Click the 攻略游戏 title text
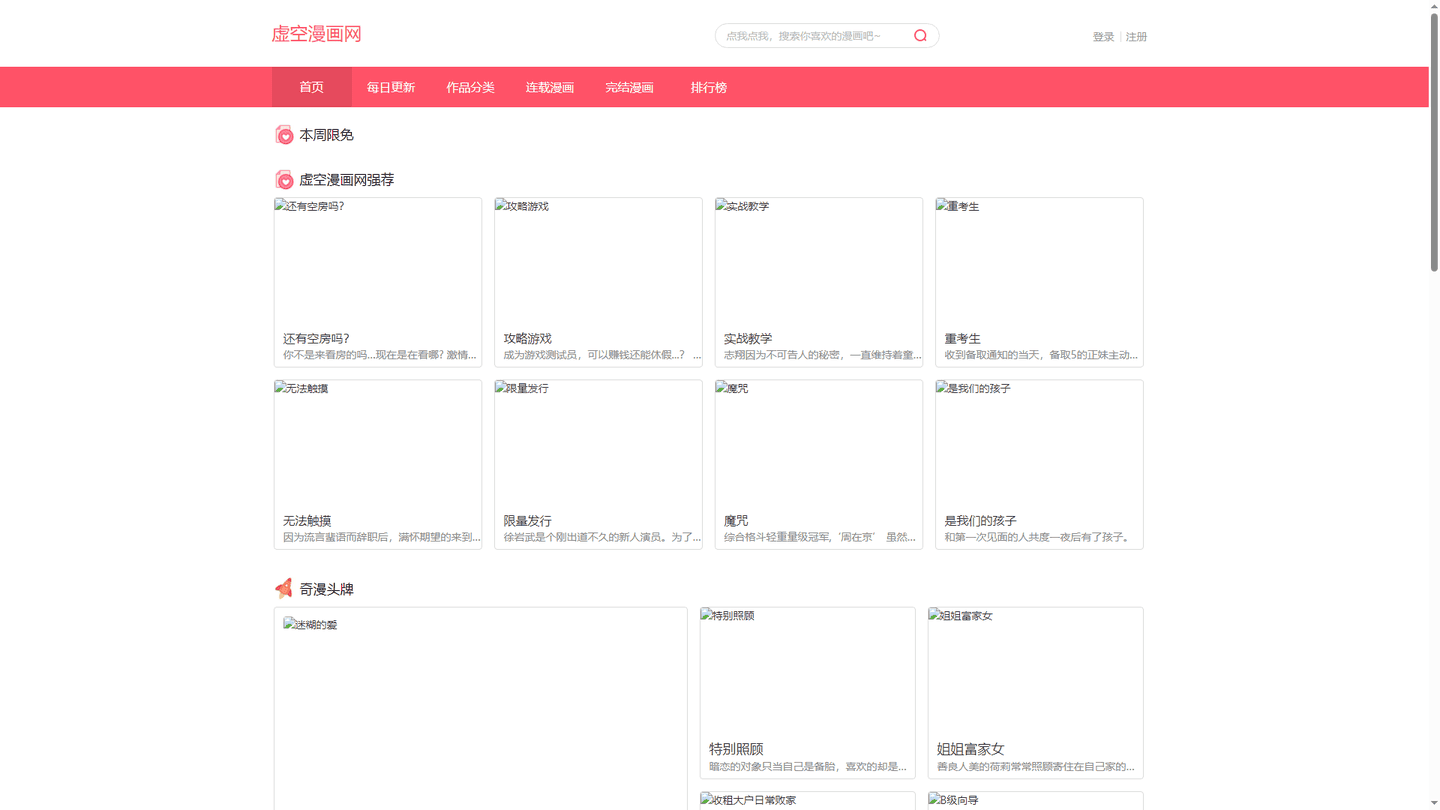 tap(527, 339)
